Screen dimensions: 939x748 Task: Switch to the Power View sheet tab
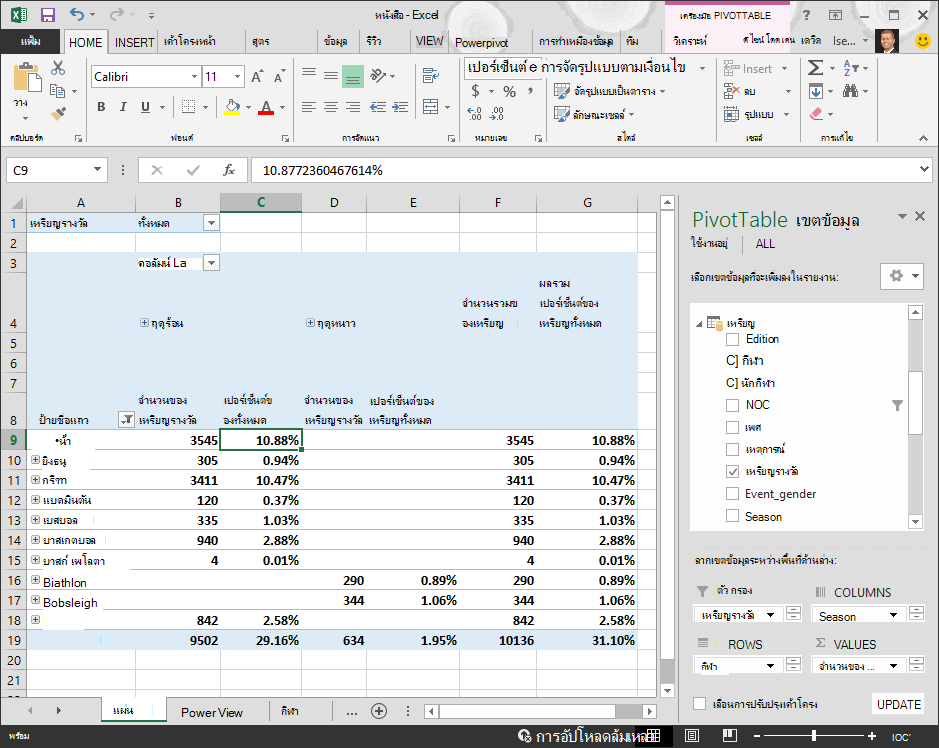212,712
